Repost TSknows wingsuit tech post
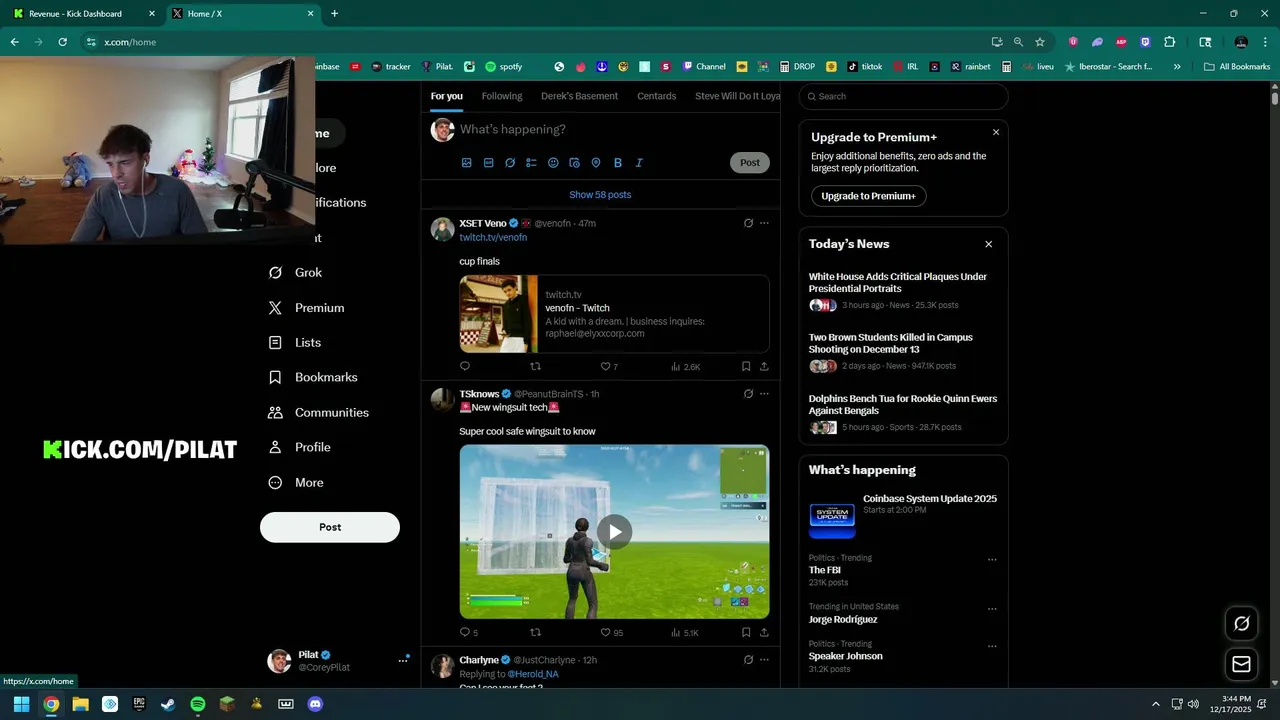 [535, 633]
